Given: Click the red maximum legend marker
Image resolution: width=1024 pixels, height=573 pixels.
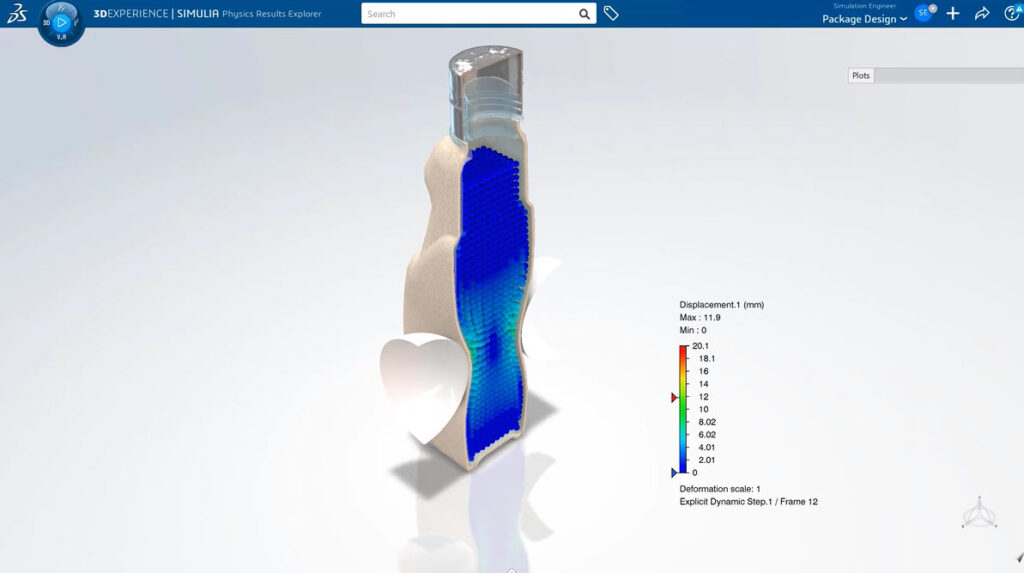Looking at the screenshot, I should (x=674, y=397).
